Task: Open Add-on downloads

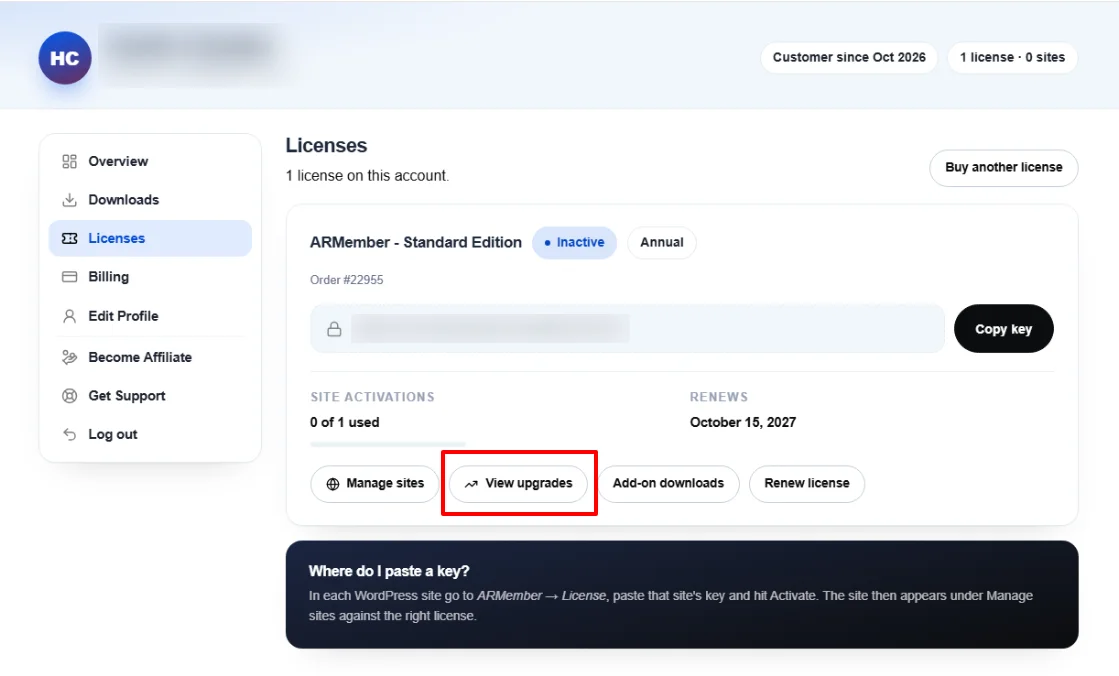Action: point(668,484)
